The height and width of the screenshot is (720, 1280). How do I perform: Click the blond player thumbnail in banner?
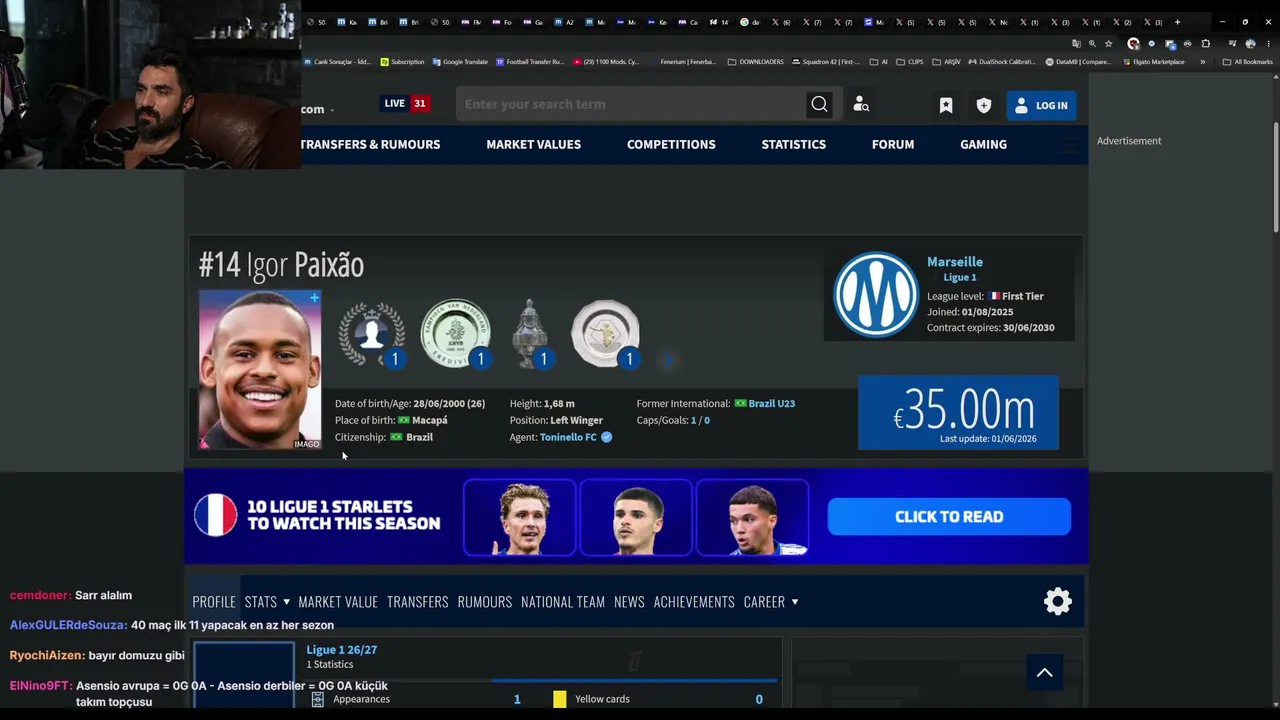pyautogui.click(x=520, y=517)
